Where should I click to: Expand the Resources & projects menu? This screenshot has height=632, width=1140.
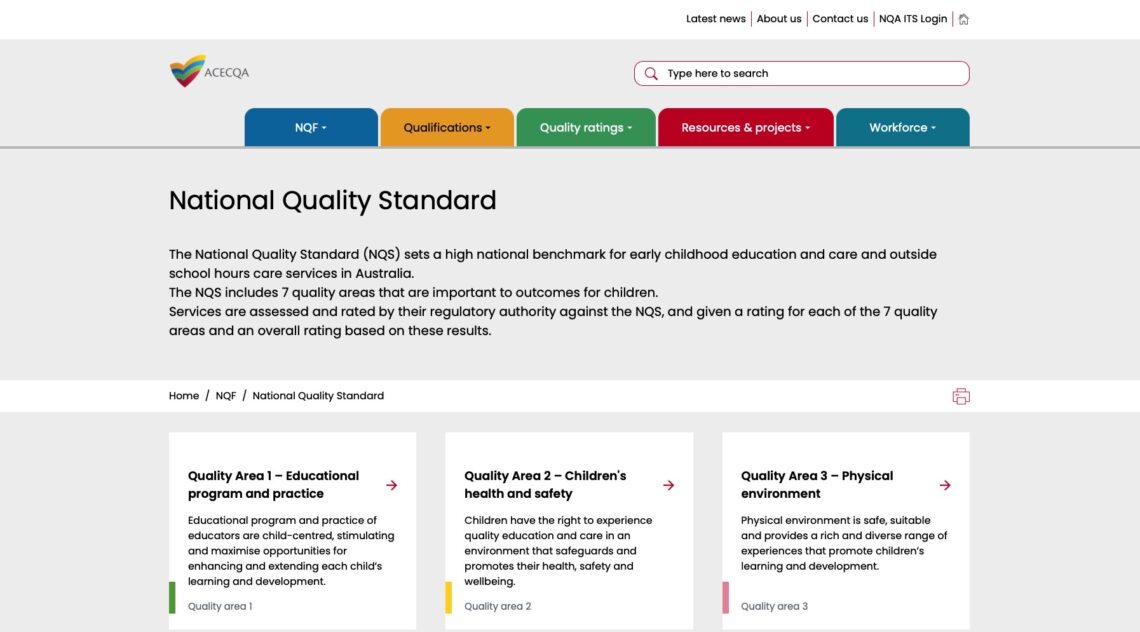(745, 127)
